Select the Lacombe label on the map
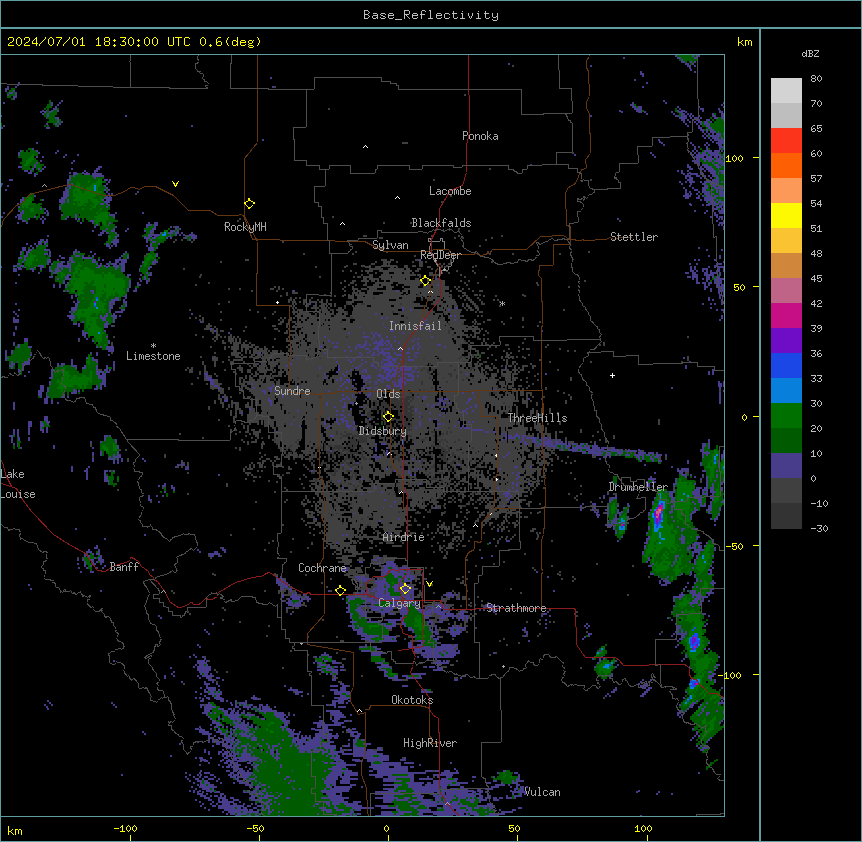The width and height of the screenshot is (862, 842). (x=450, y=191)
